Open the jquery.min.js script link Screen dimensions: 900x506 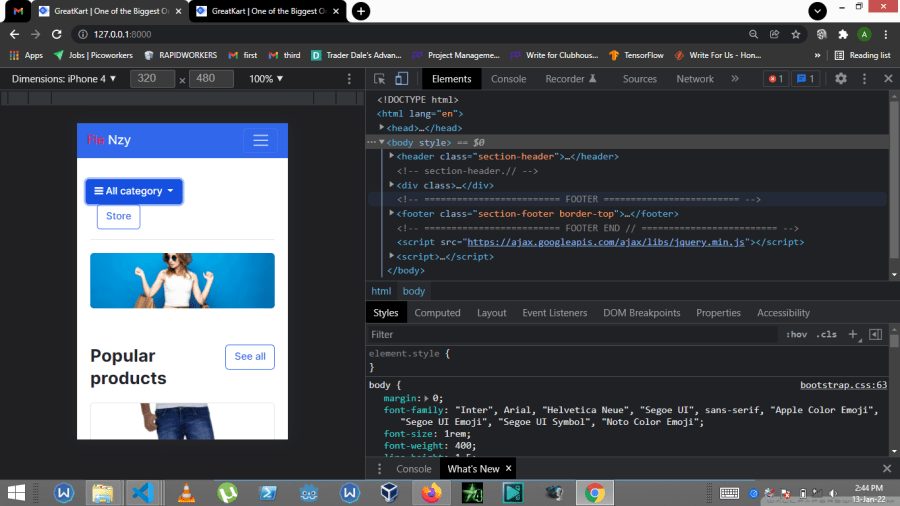coord(606,242)
